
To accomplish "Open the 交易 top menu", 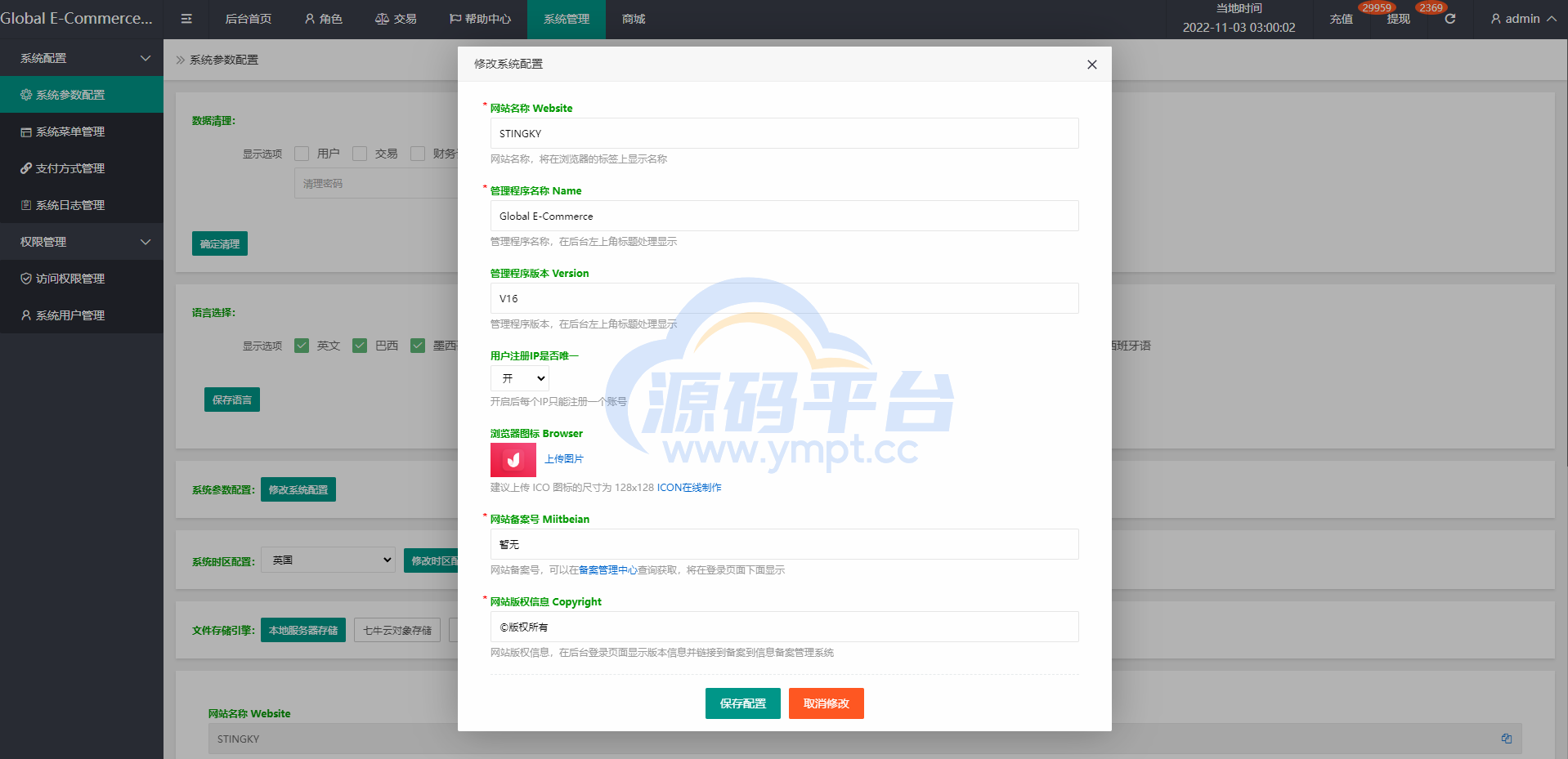I will point(396,19).
